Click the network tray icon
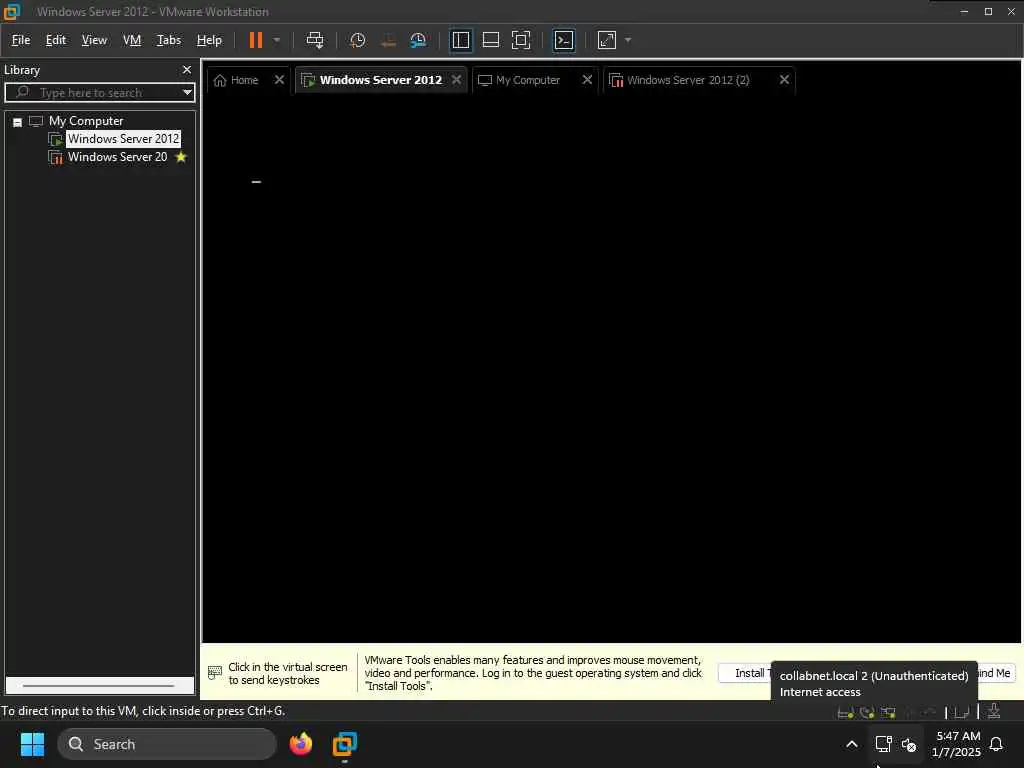1024x768 pixels. [x=884, y=744]
